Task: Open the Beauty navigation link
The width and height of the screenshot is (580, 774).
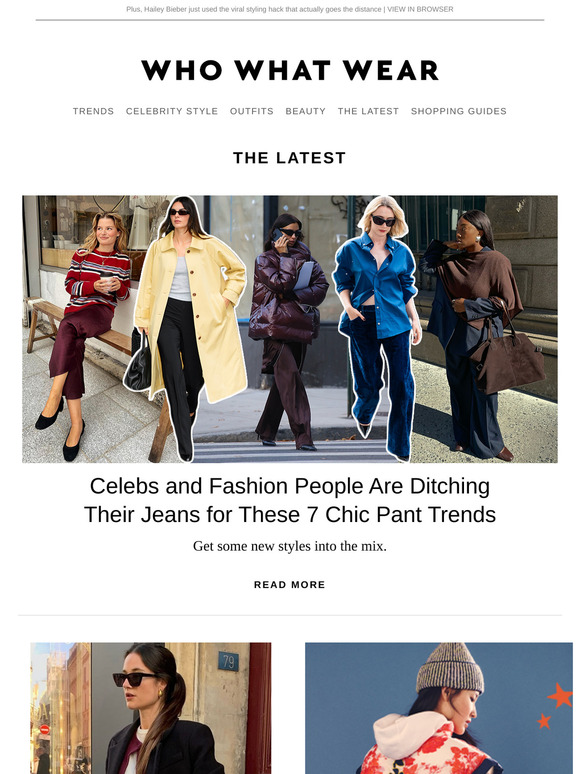Action: tap(306, 111)
